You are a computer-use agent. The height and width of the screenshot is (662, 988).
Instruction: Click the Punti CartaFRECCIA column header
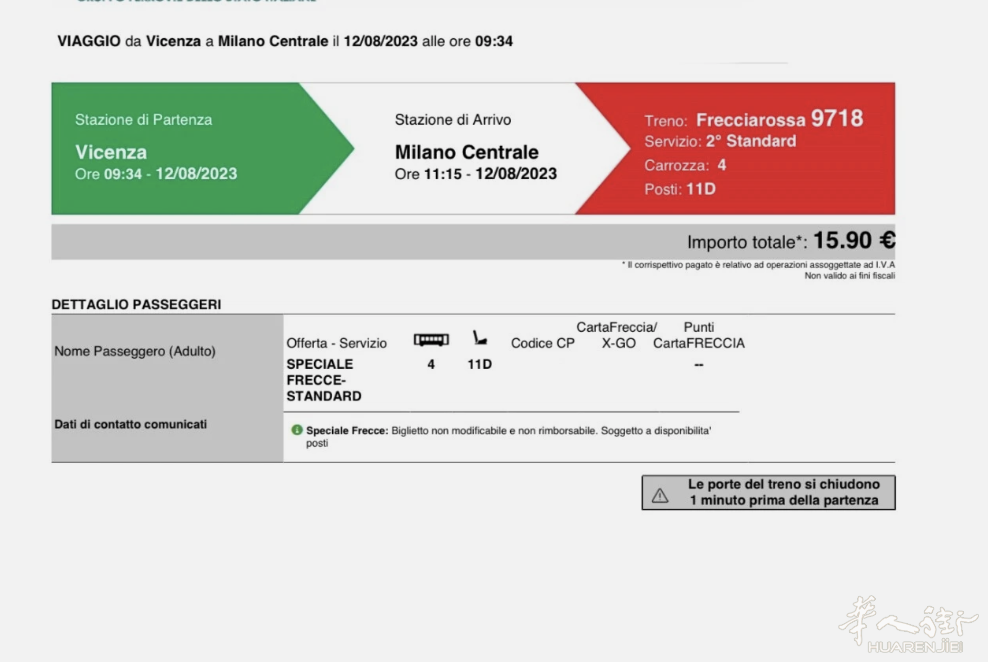(698, 335)
